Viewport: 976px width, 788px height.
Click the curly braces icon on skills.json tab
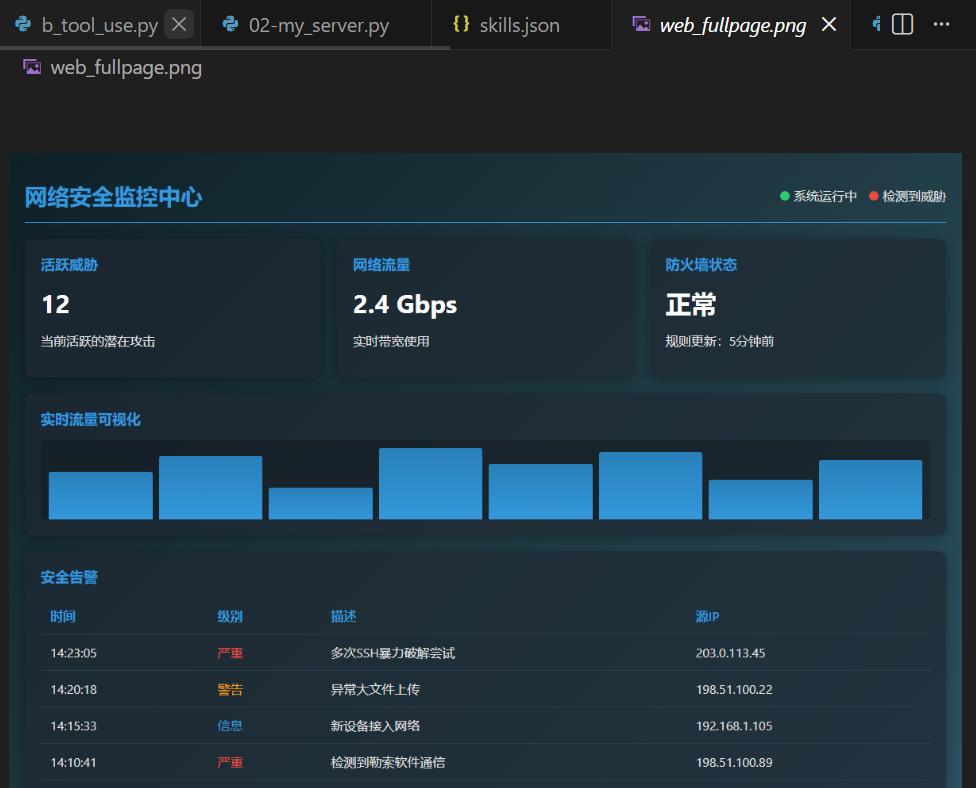point(461,25)
